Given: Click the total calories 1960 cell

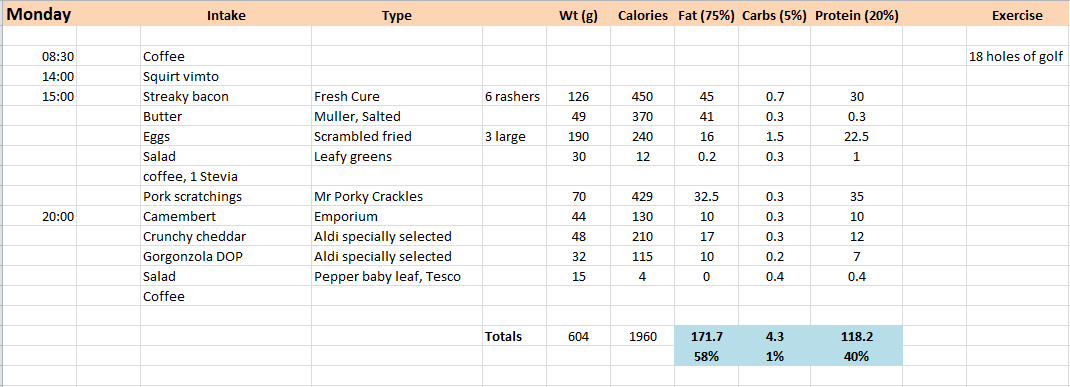Looking at the screenshot, I should (x=642, y=336).
